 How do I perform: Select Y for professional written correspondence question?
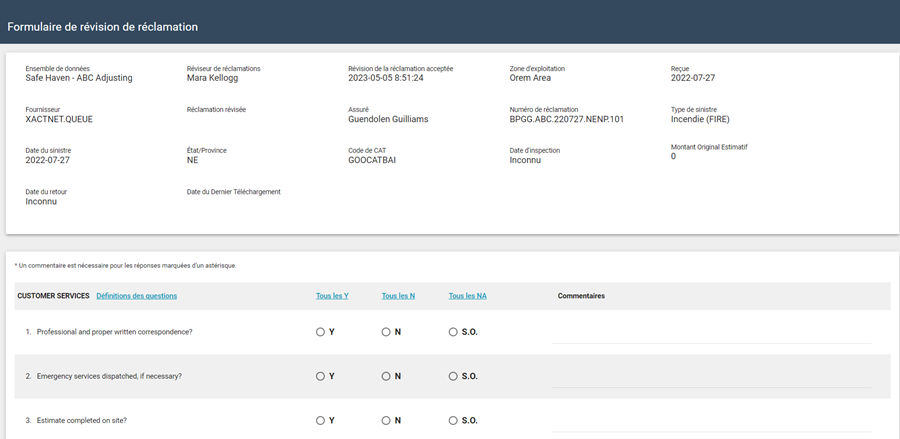point(320,332)
